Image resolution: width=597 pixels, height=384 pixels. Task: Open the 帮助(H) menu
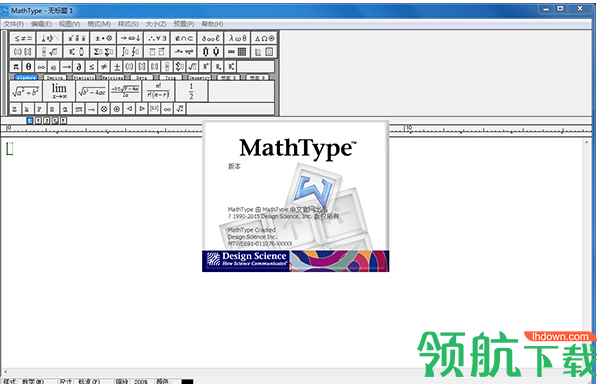point(212,24)
